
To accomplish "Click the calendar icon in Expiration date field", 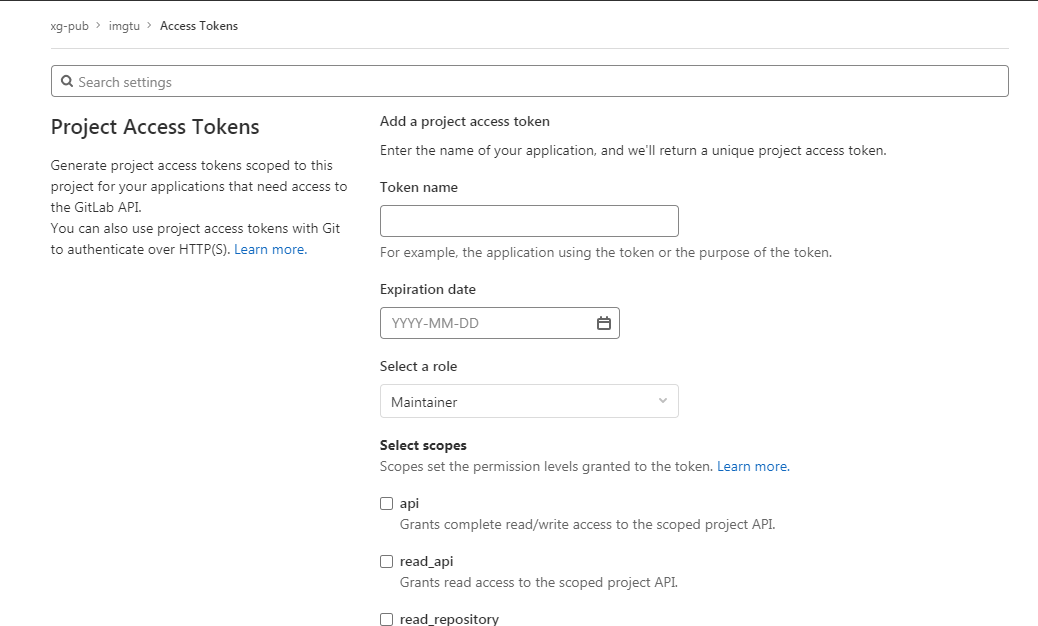I will point(603,322).
